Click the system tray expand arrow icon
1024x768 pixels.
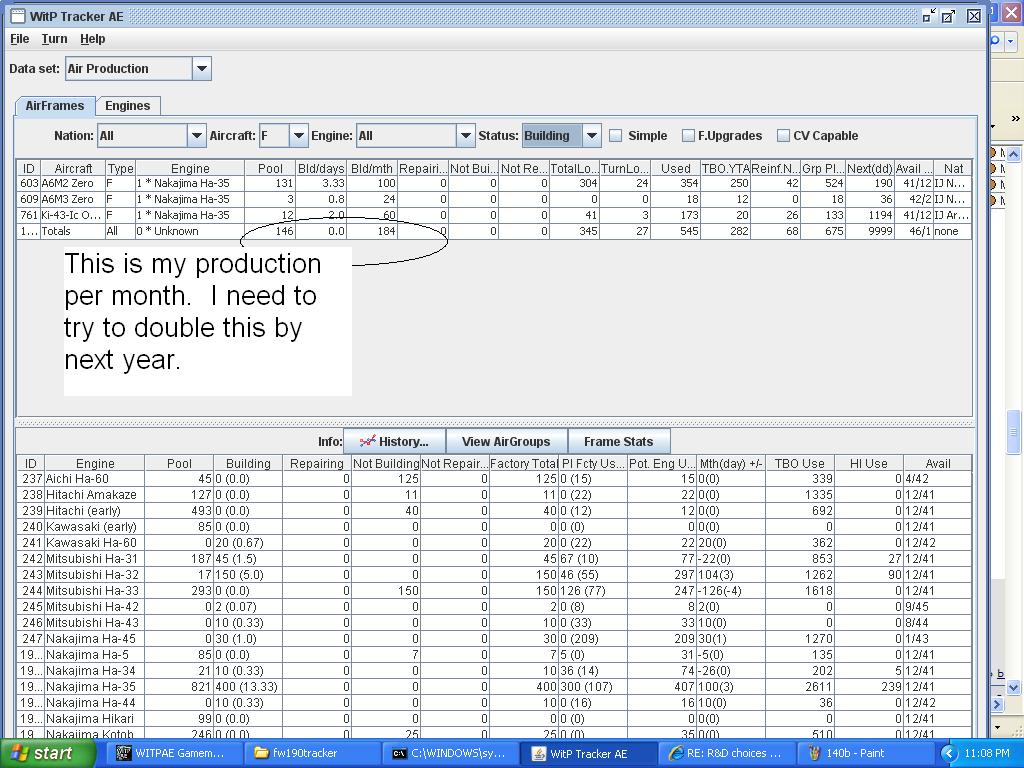tap(948, 754)
